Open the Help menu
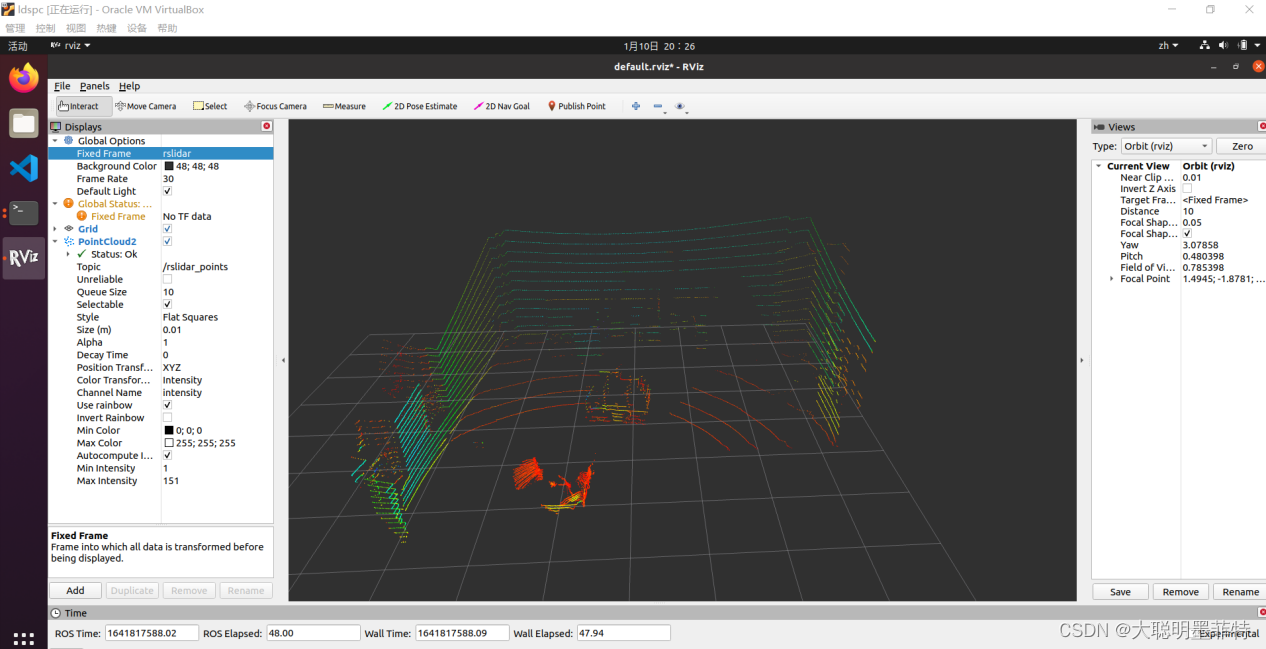 [129, 86]
